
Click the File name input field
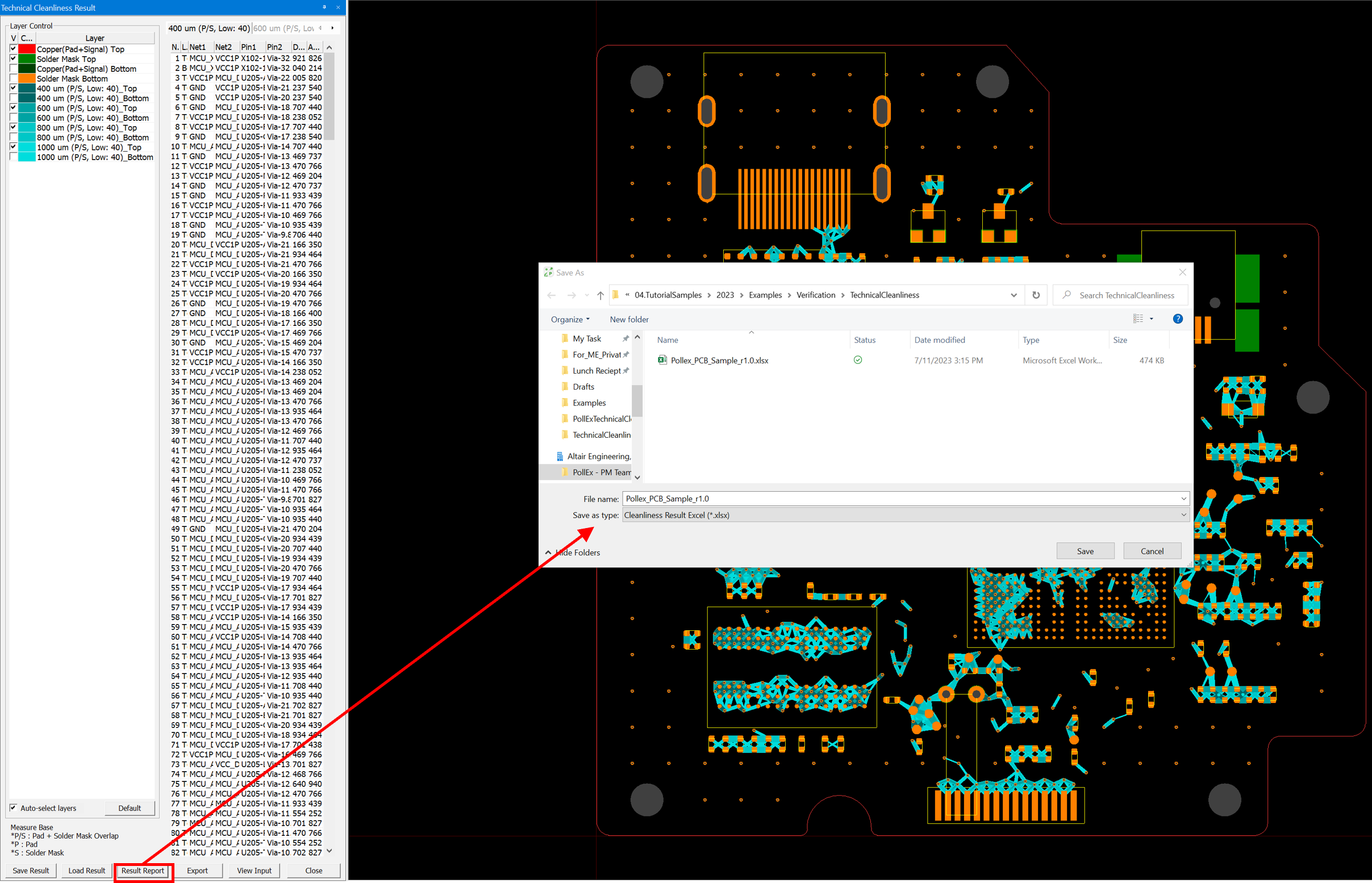900,498
